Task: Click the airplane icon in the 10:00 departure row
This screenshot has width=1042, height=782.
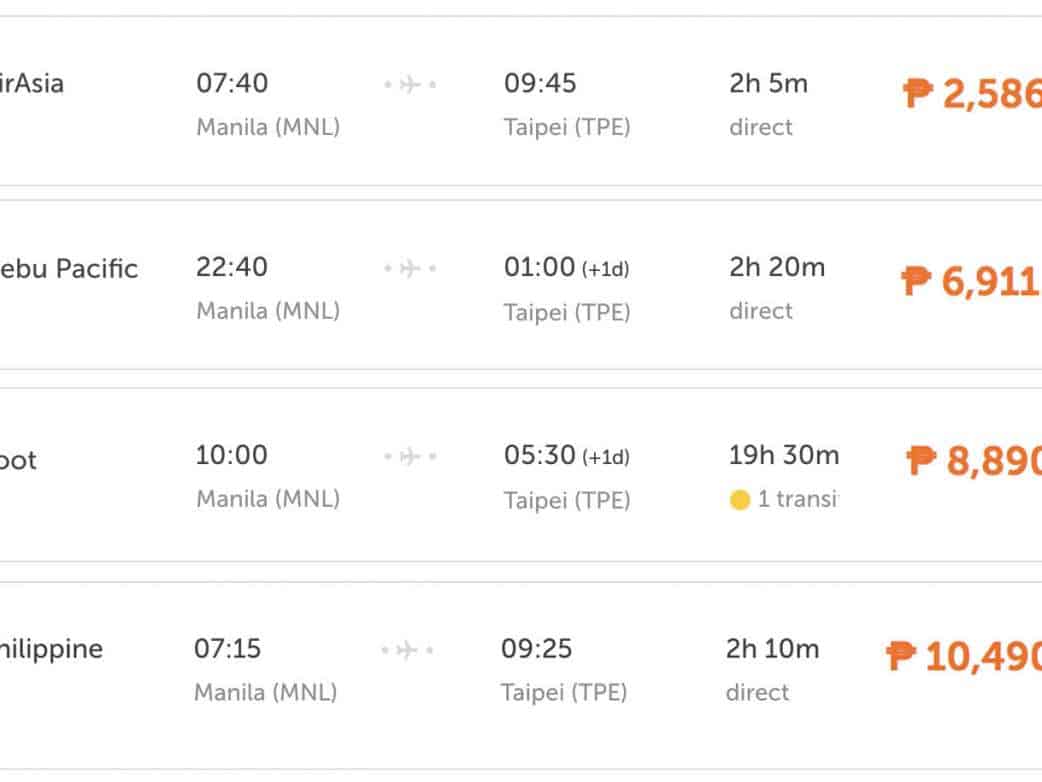Action: click(410, 457)
